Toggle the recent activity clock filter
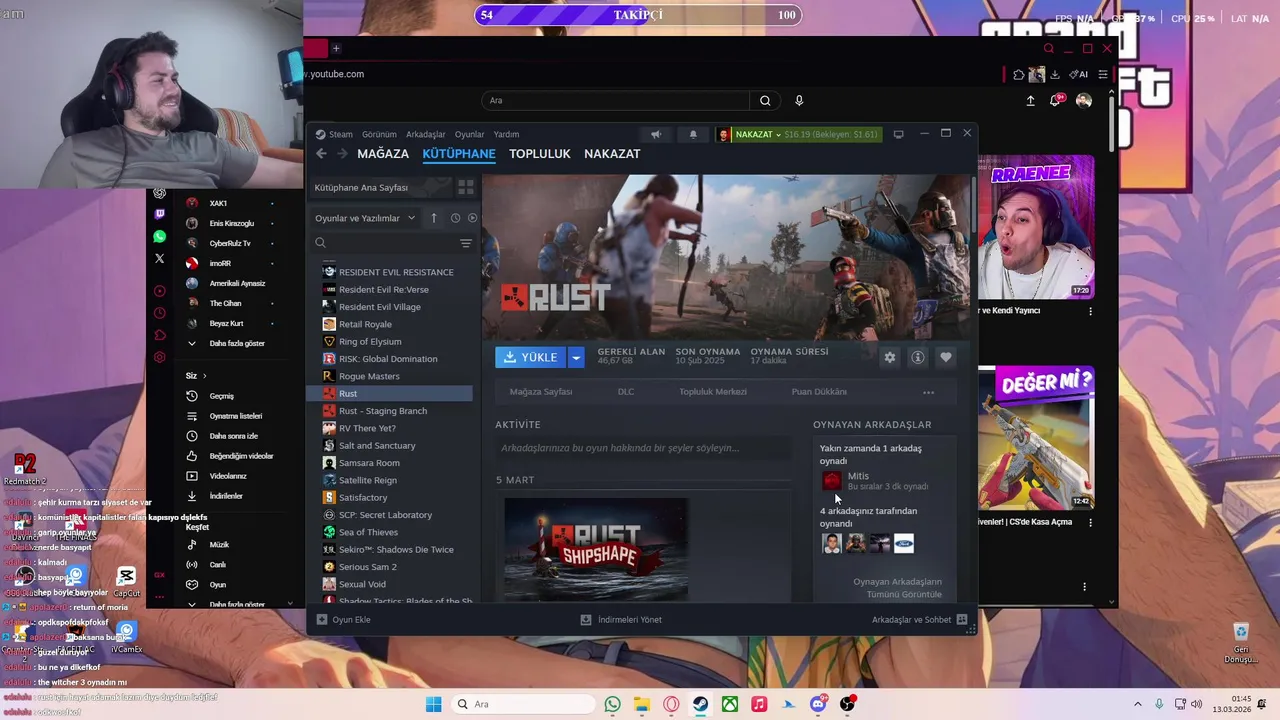This screenshot has height=720, width=1280. tap(455, 218)
